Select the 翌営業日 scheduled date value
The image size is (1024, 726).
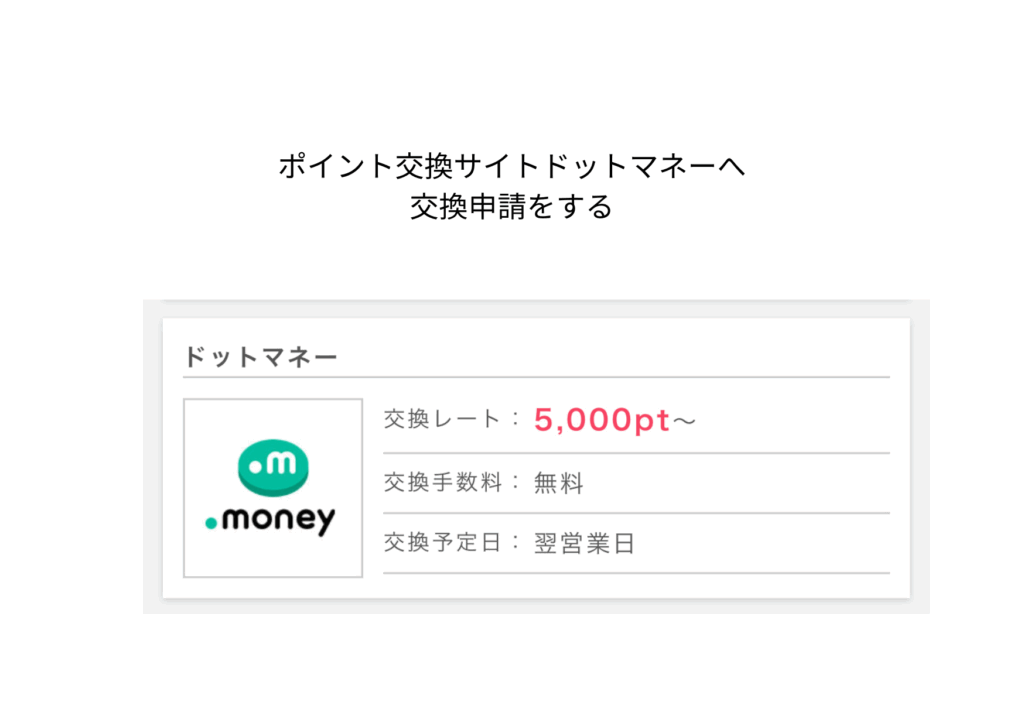click(585, 544)
